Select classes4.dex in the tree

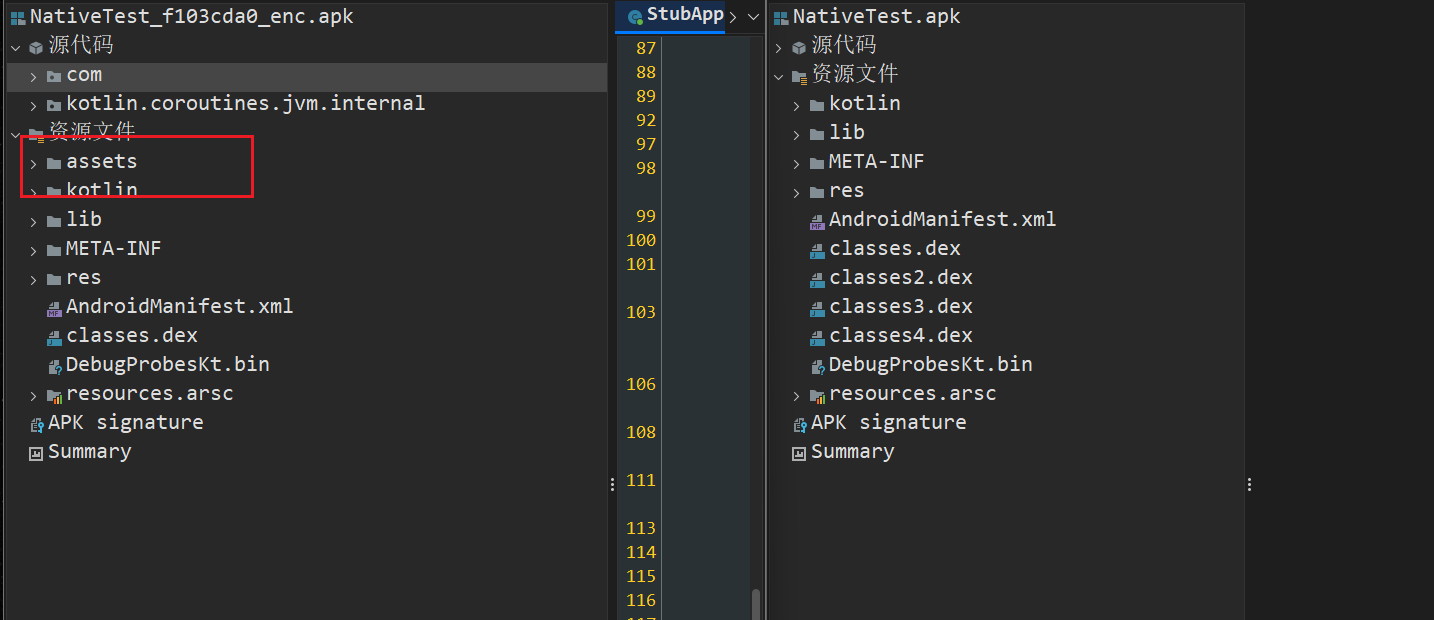point(900,336)
